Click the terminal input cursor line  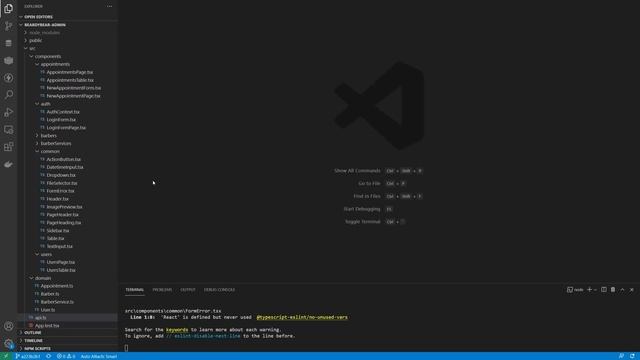click(x=126, y=348)
